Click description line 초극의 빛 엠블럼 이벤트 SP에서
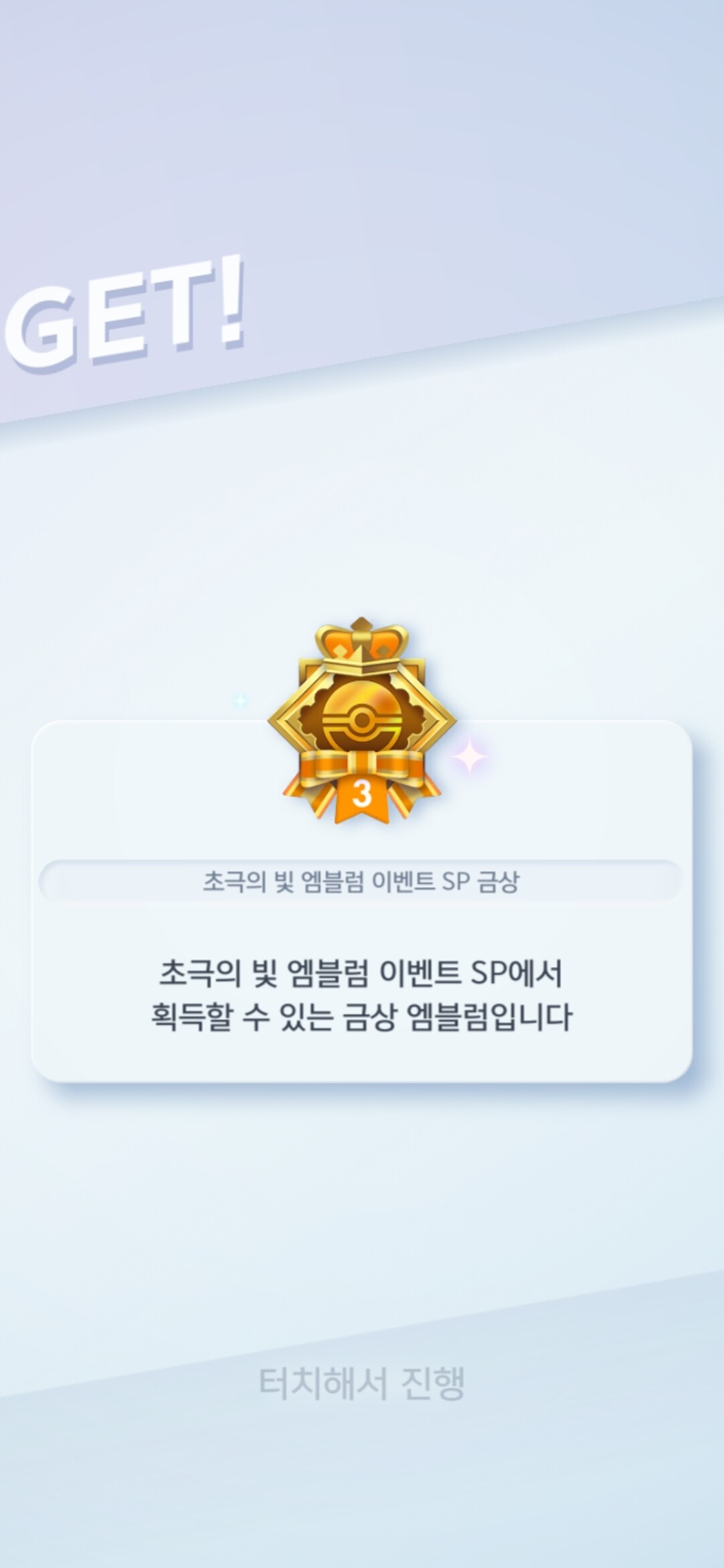Screen dimensions: 724x1568 click(x=361, y=973)
